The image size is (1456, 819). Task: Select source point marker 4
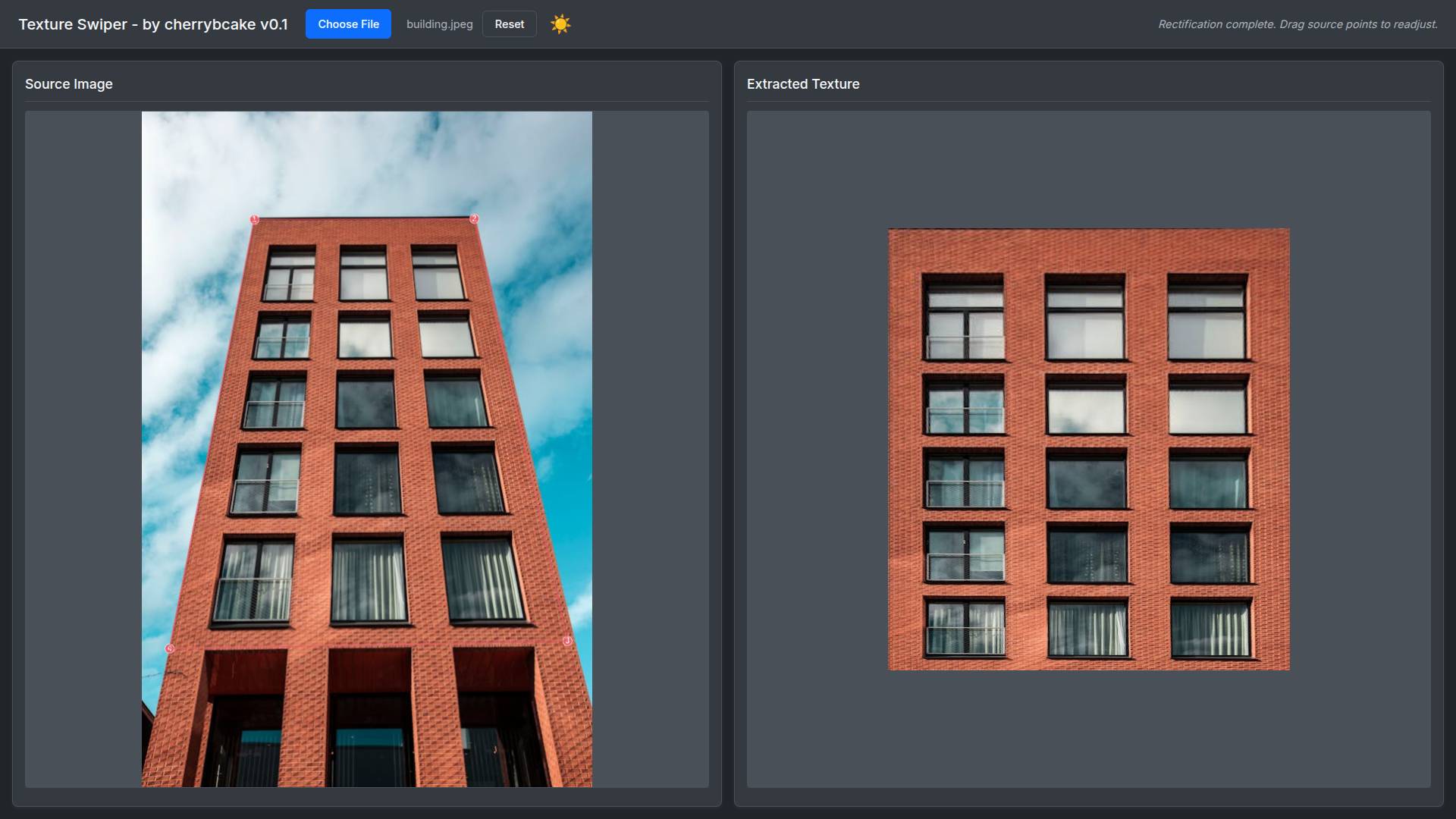170,649
